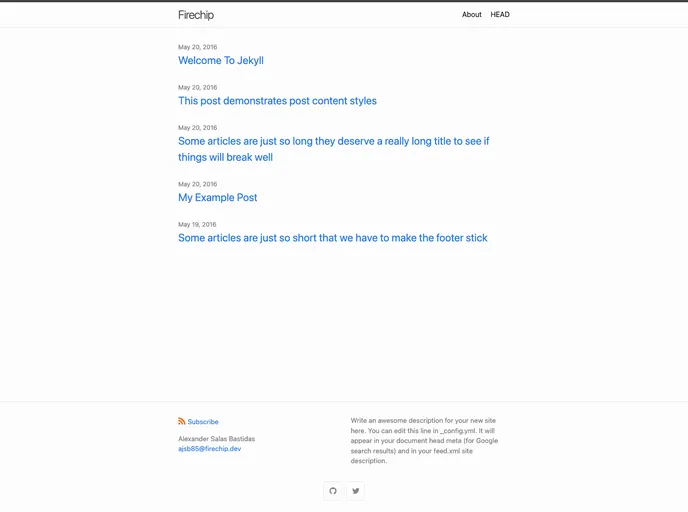Go to the Firechip site title

click(x=196, y=15)
